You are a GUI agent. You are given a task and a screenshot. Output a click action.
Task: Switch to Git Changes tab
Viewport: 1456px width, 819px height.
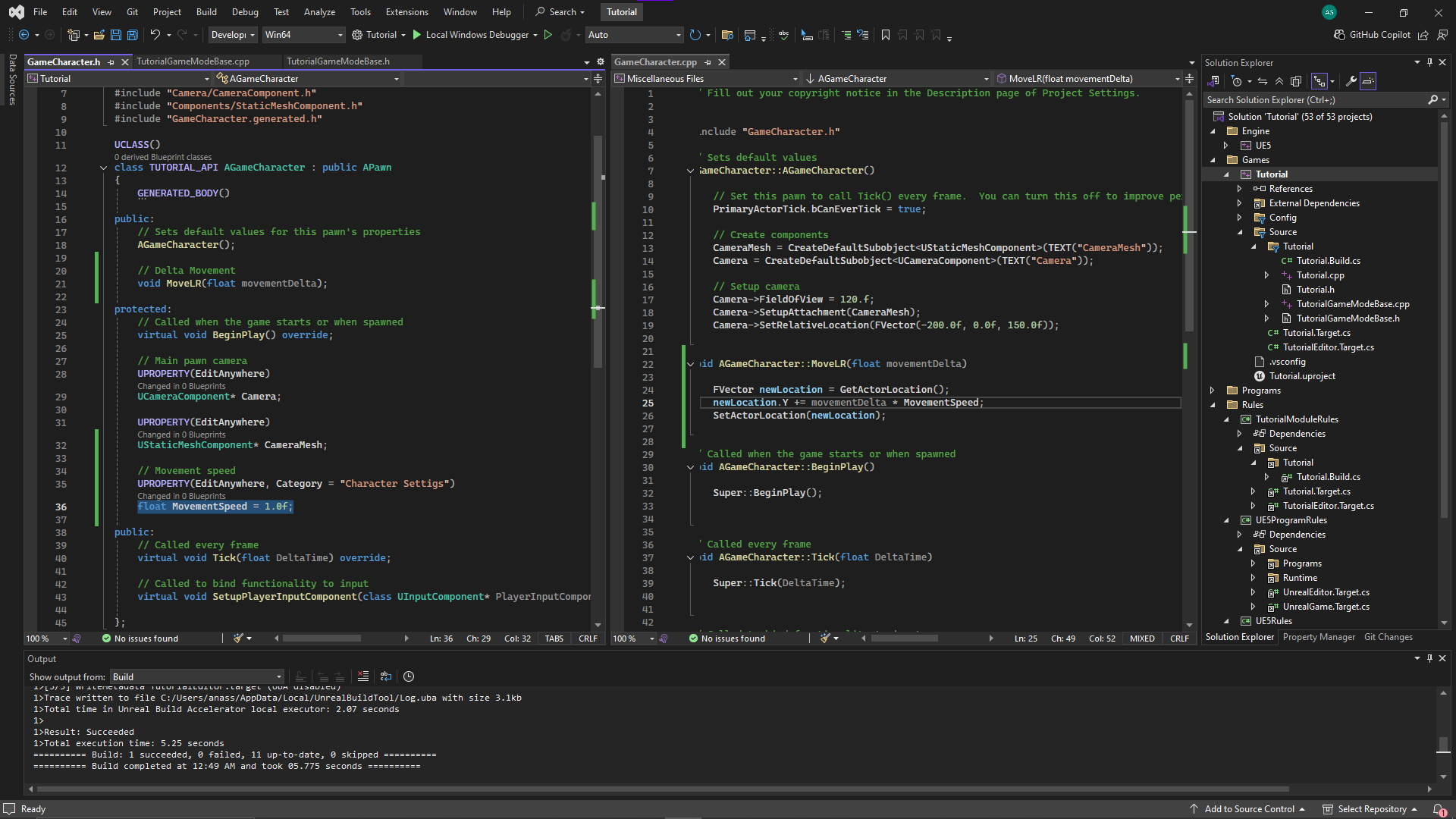(x=1388, y=637)
